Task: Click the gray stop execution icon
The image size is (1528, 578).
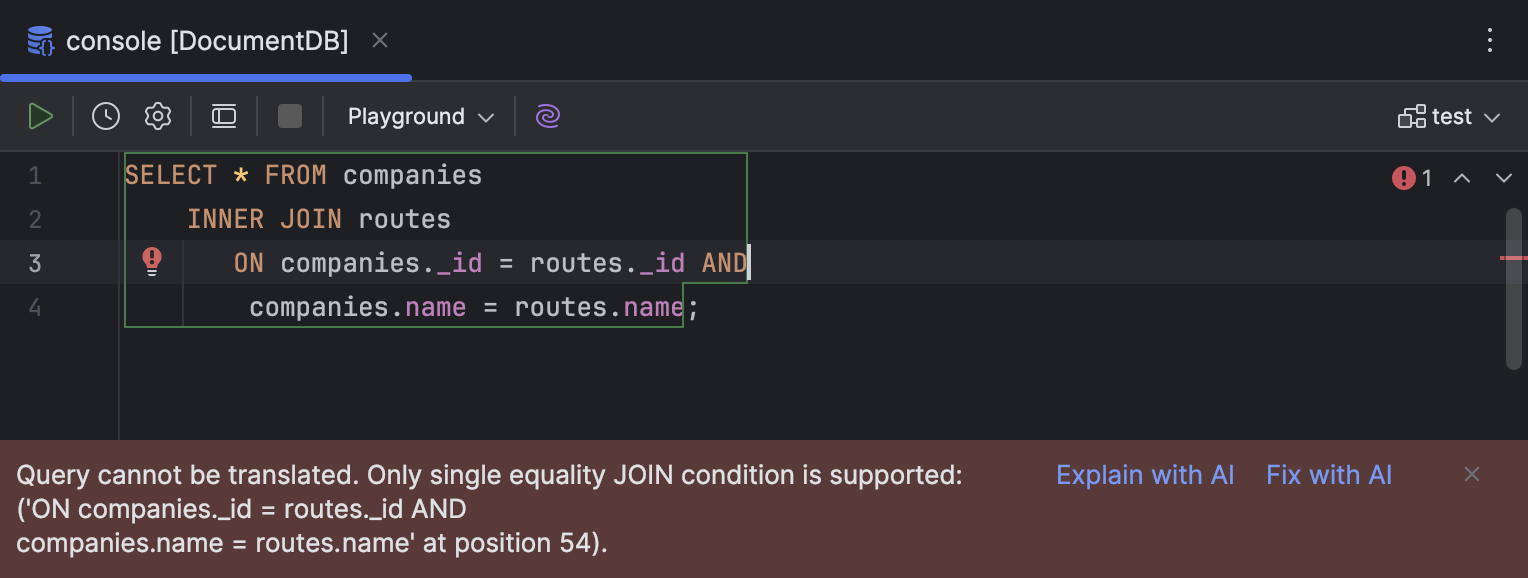Action: [x=289, y=115]
